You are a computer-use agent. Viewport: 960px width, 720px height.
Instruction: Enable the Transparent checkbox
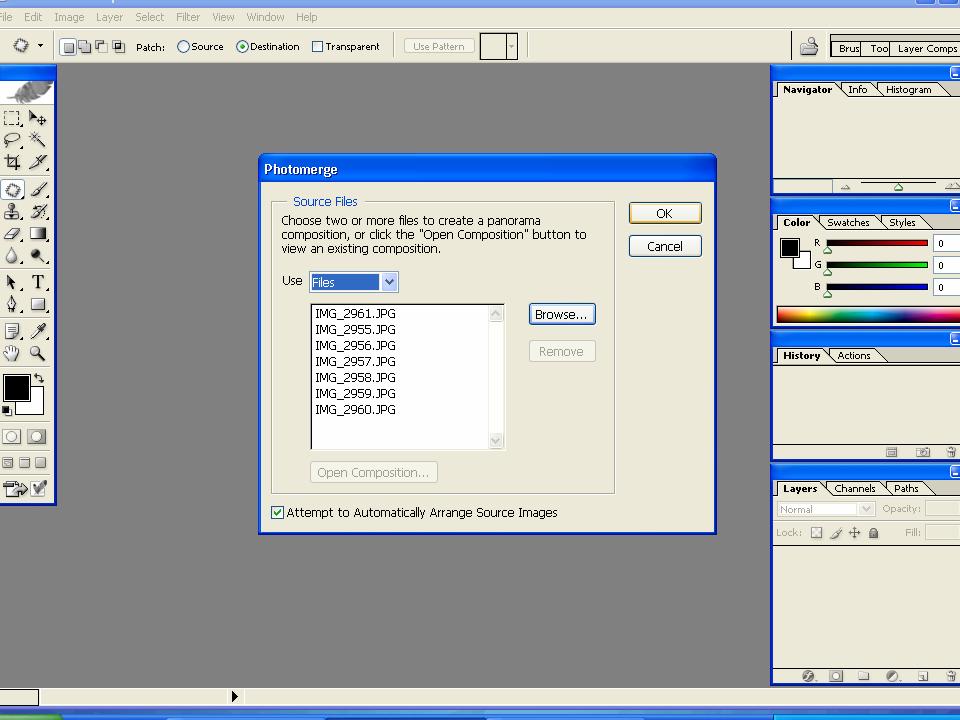318,47
